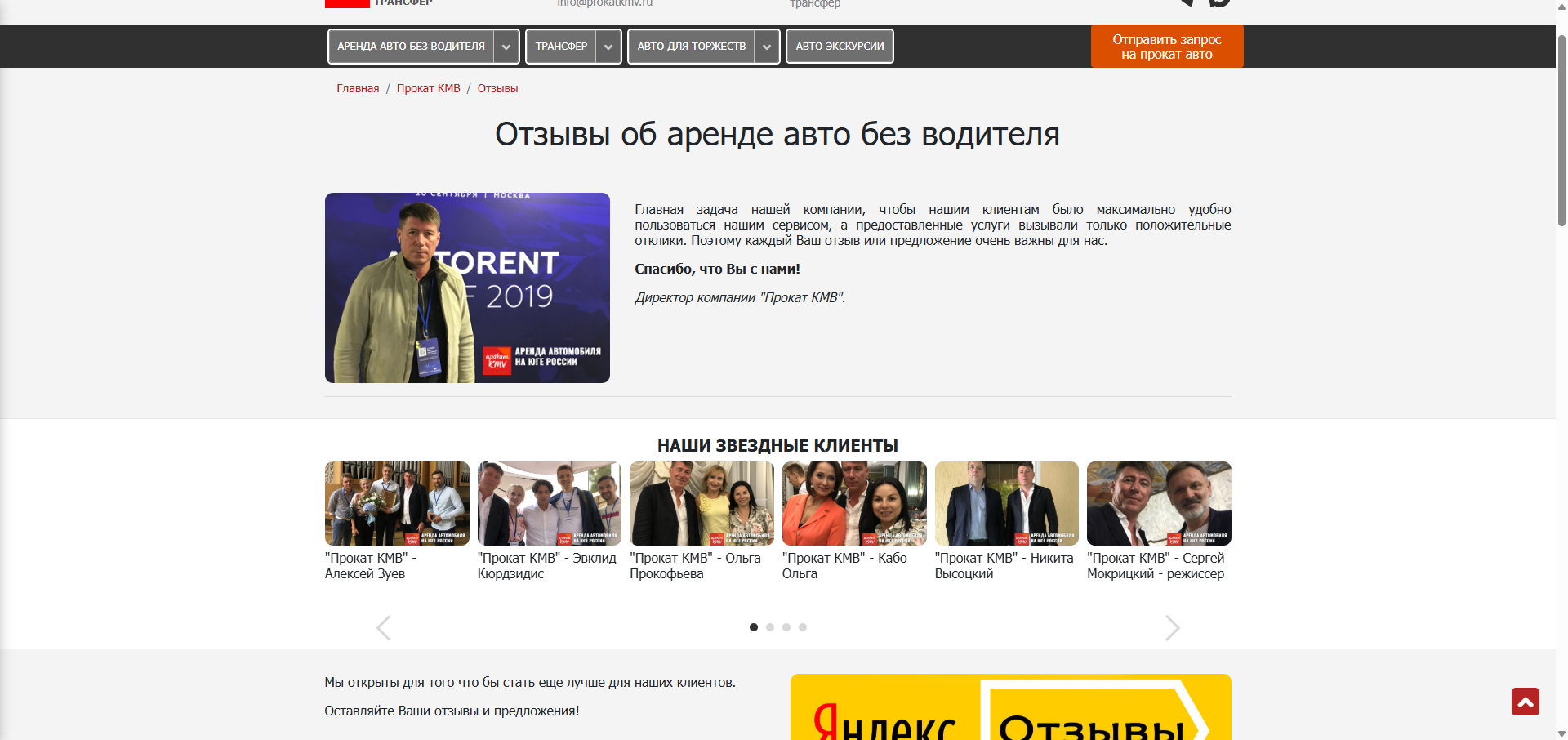This screenshot has width=1568, height=740.
Task: Click text Директор компании "Прокат КМВ"
Action: (740, 297)
